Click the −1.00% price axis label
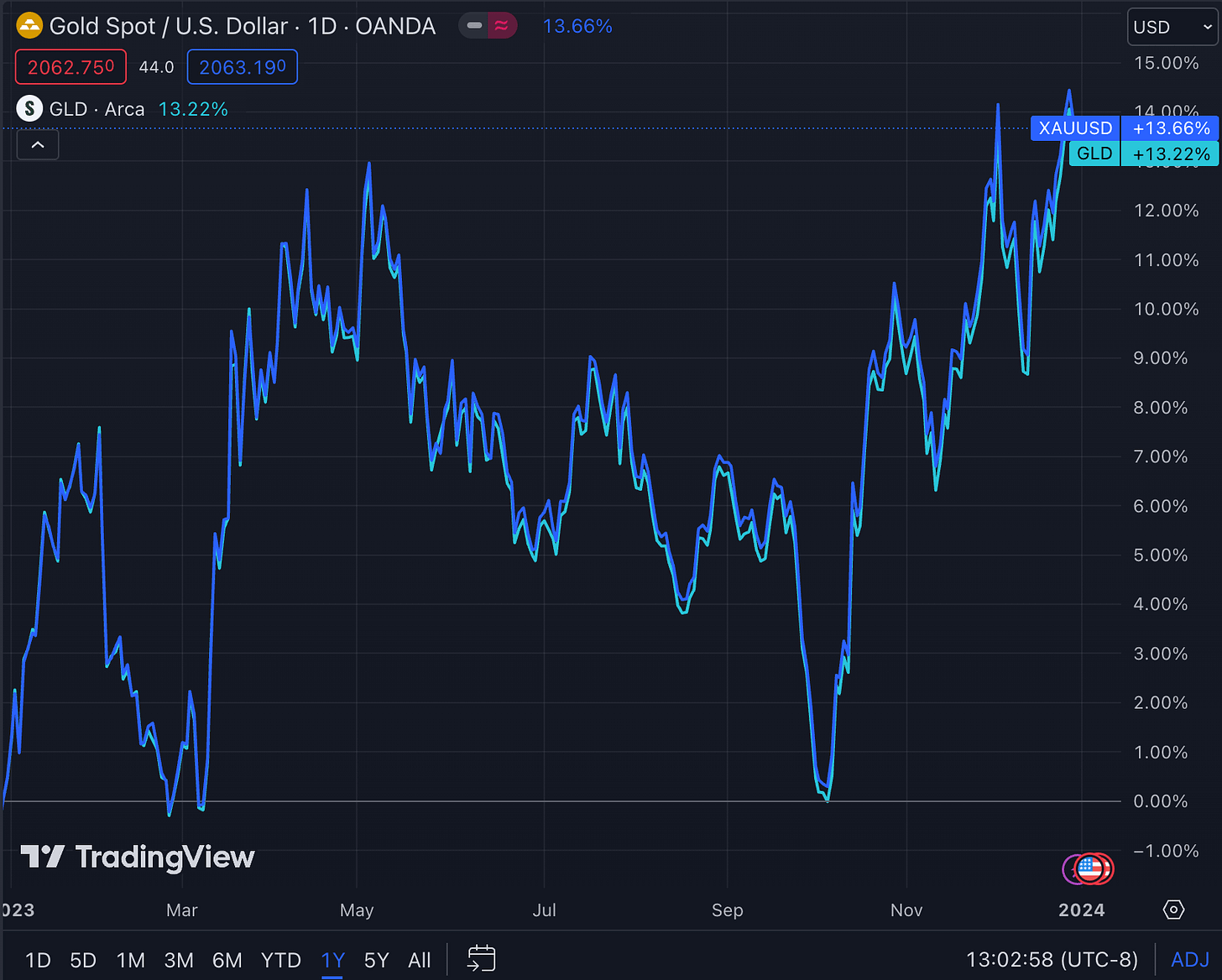Screen dimensions: 1222x980 [x=1166, y=850]
